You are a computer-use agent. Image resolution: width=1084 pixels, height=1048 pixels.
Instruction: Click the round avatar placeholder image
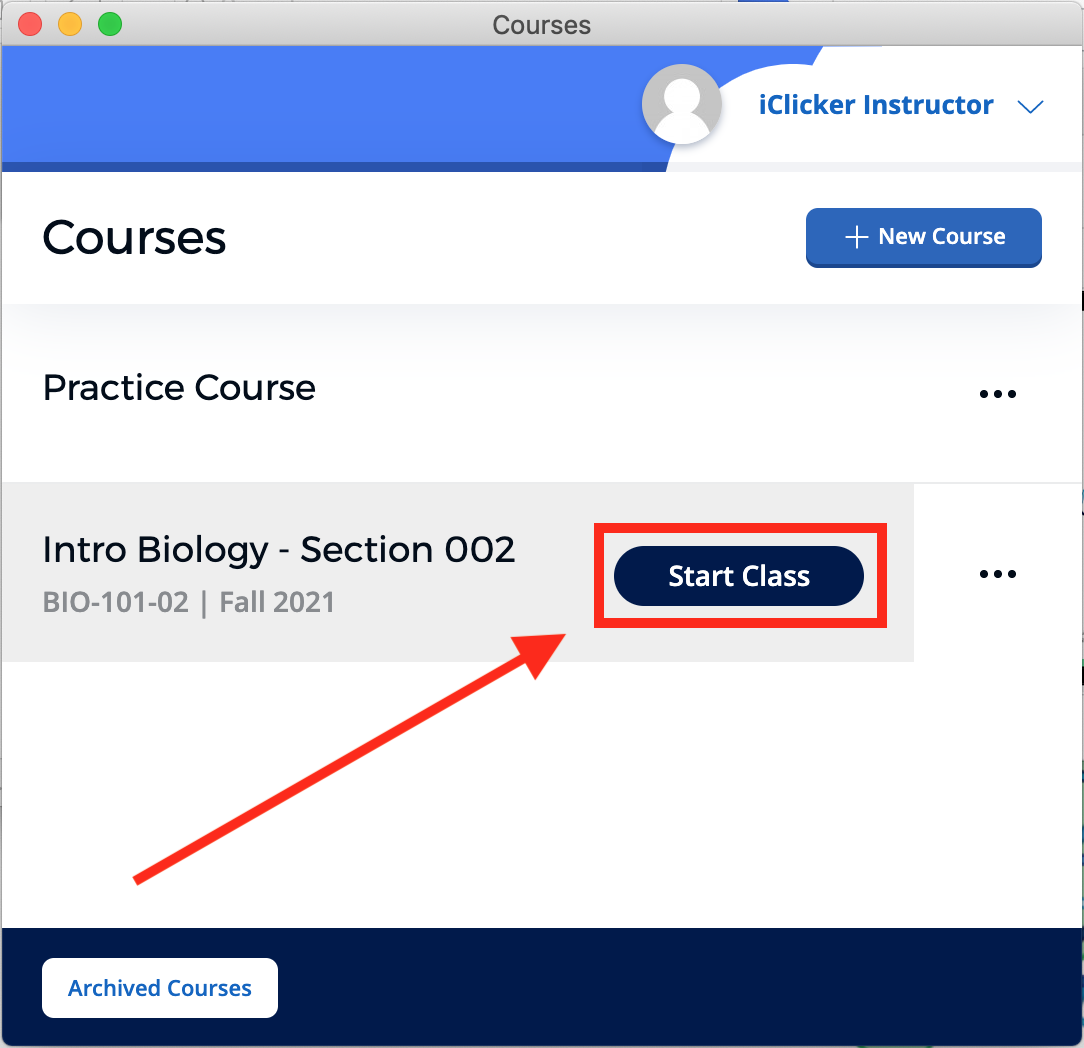[681, 104]
